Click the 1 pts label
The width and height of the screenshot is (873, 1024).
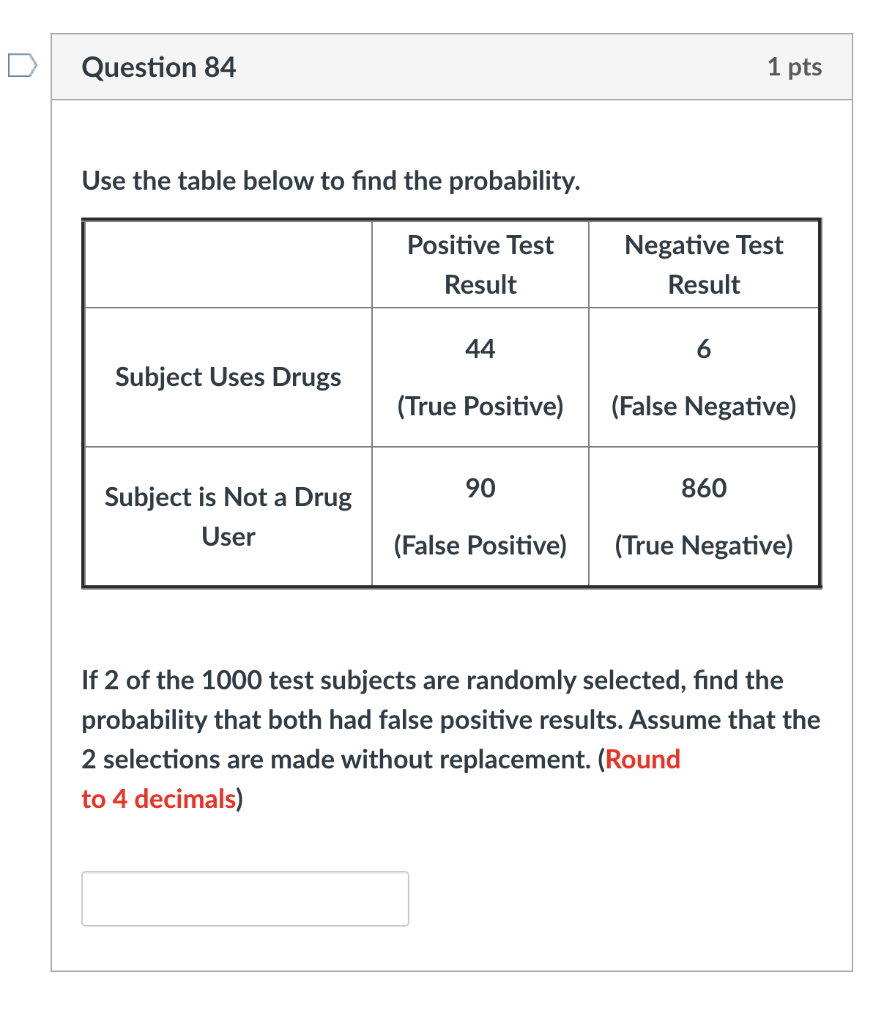pyautogui.click(x=794, y=67)
